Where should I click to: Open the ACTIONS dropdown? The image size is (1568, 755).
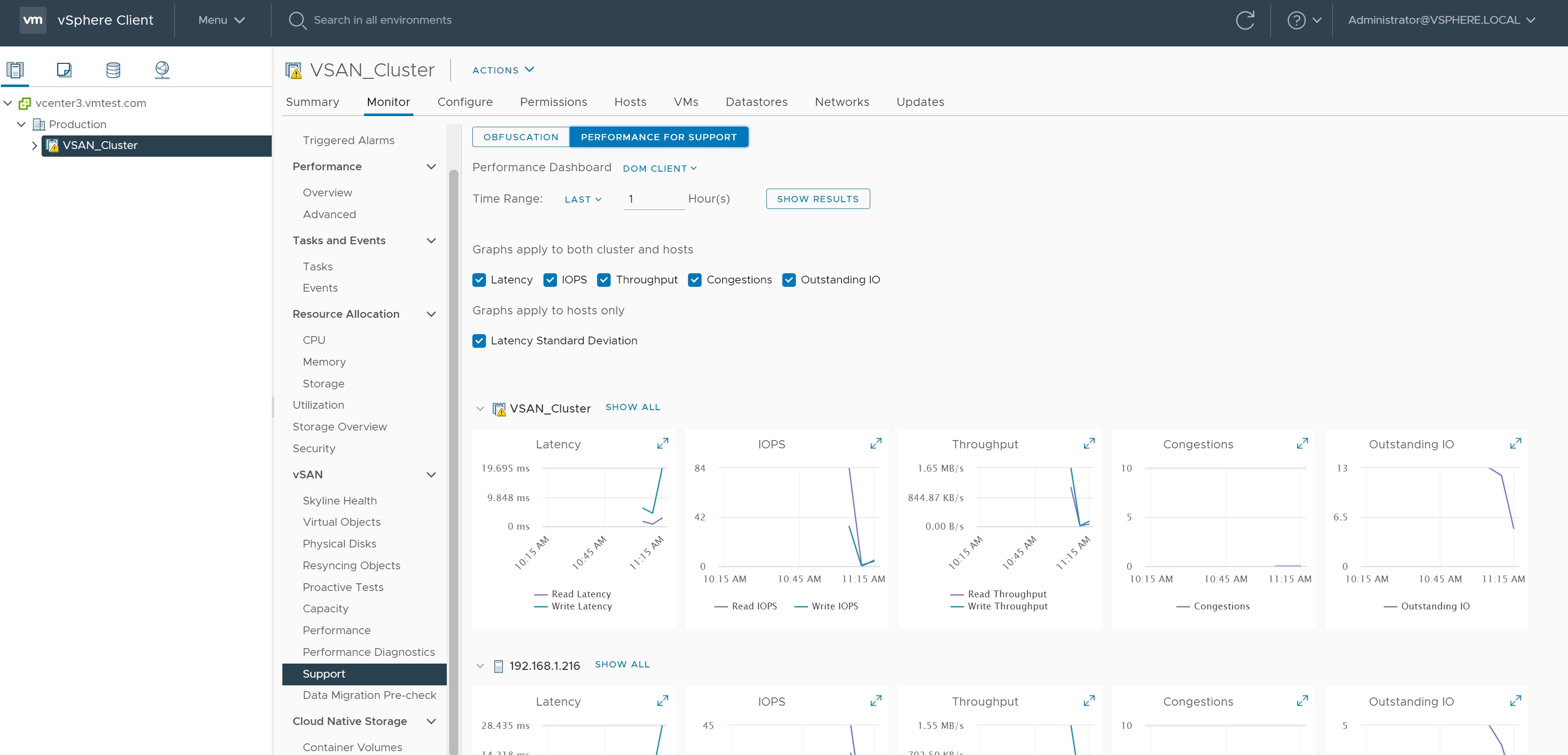click(x=503, y=70)
